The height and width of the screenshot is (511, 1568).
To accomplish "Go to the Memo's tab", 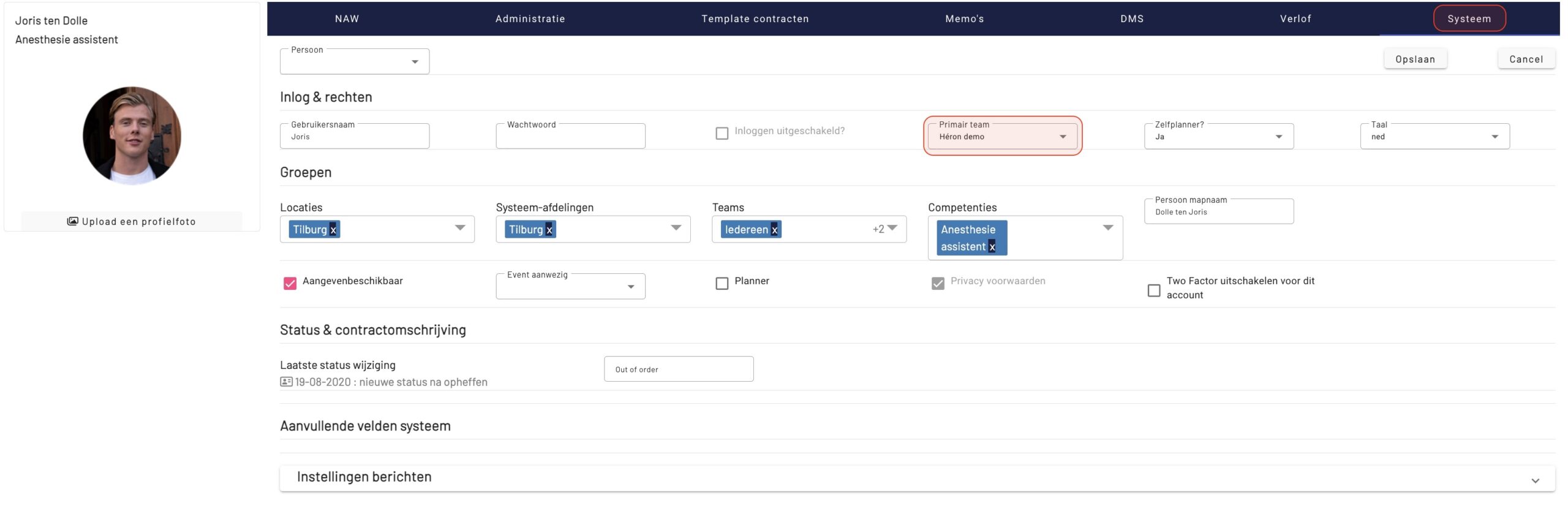I will tap(964, 18).
